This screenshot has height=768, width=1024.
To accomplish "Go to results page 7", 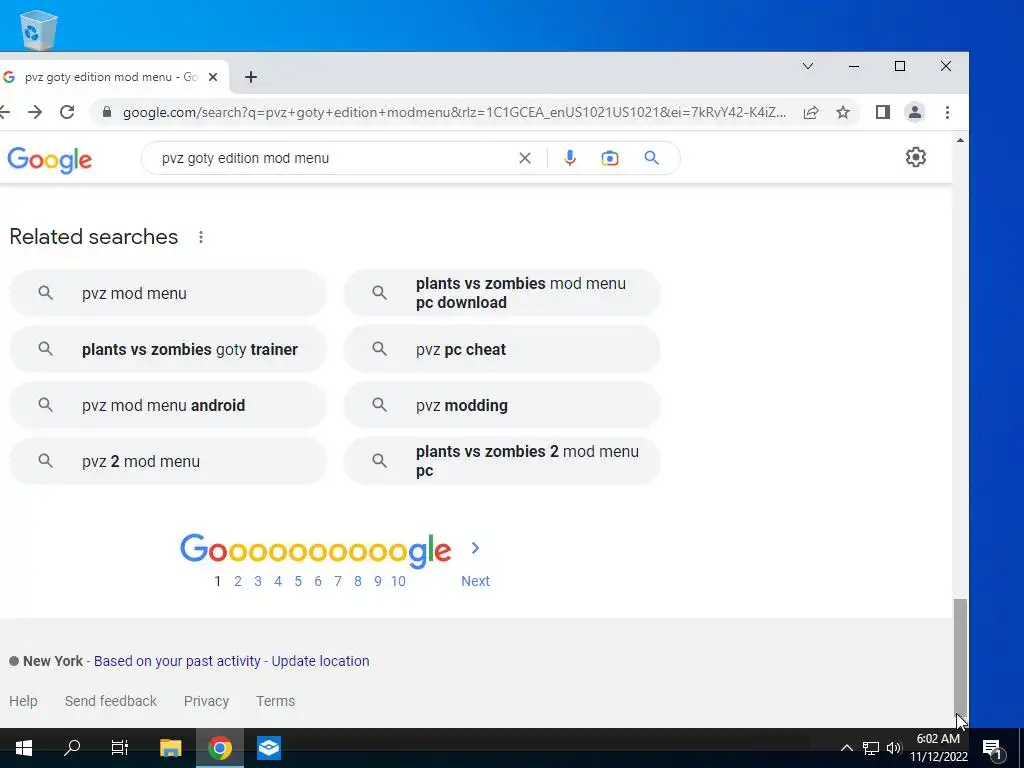I will point(338,581).
